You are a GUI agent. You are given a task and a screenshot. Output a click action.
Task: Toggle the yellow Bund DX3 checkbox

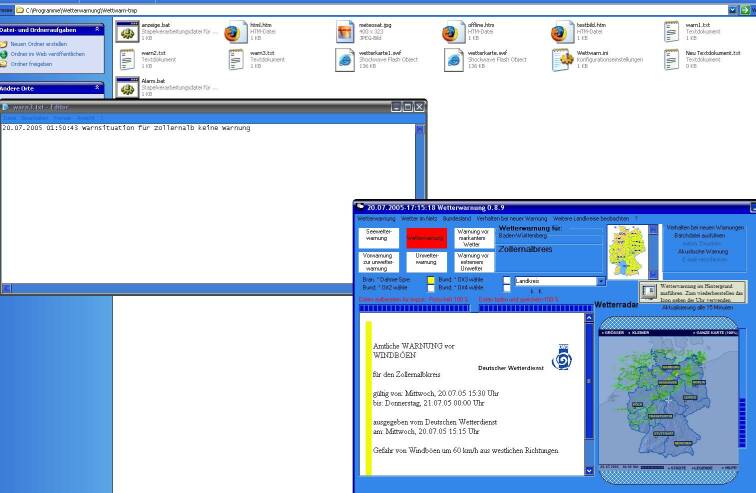click(431, 281)
